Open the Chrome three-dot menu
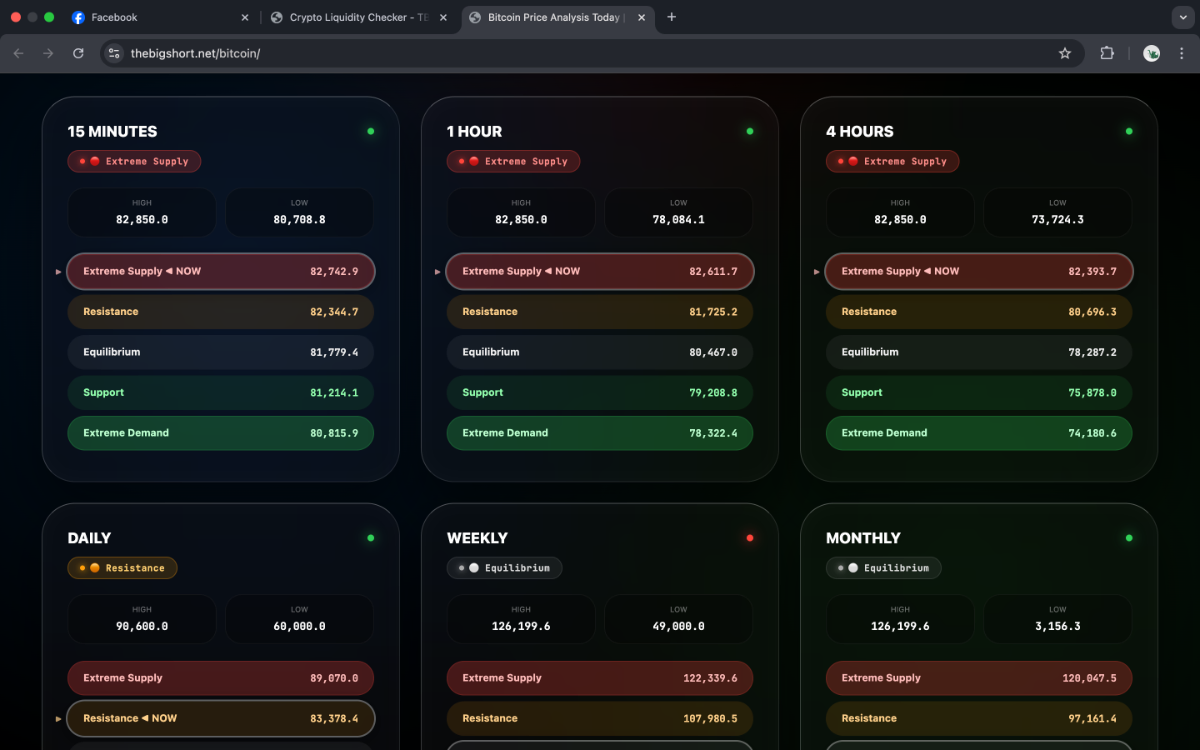Image resolution: width=1200 pixels, height=750 pixels. pos(1181,53)
